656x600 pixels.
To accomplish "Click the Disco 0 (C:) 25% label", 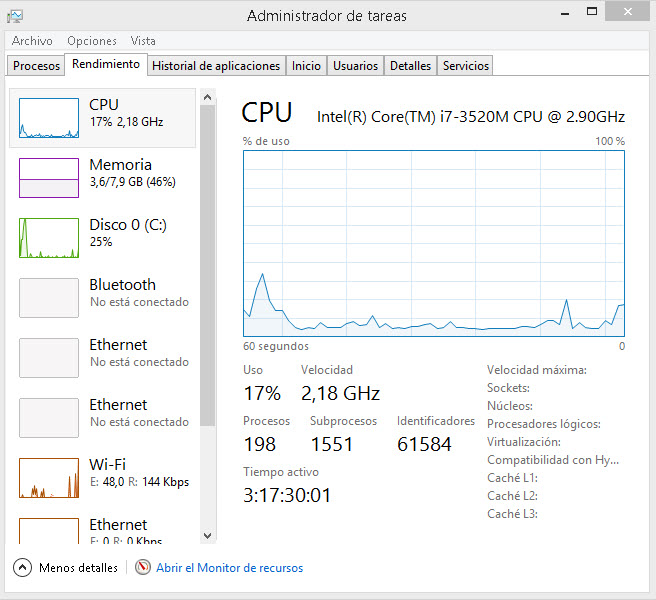I will click(128, 233).
